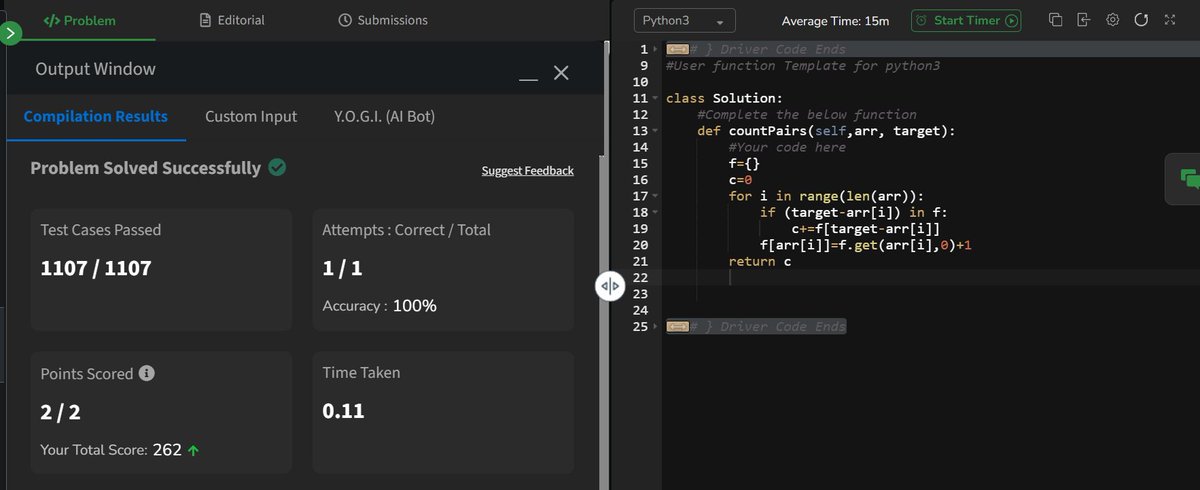Place cursor on line 22 in editor
Screen dimensions: 1200x490
[x=930, y=277]
